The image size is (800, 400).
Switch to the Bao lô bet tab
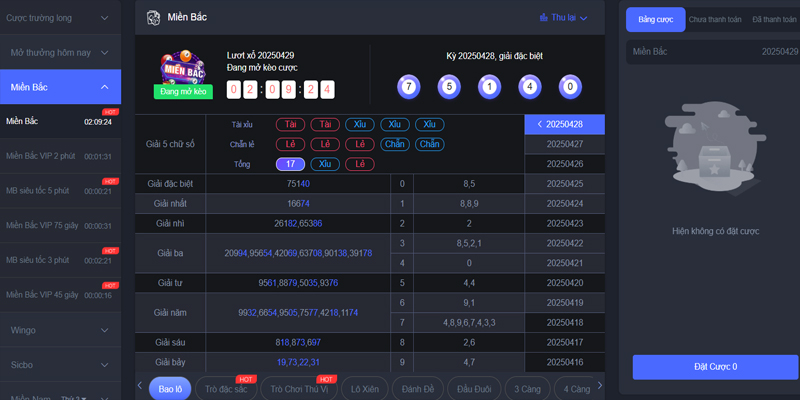tap(170, 389)
